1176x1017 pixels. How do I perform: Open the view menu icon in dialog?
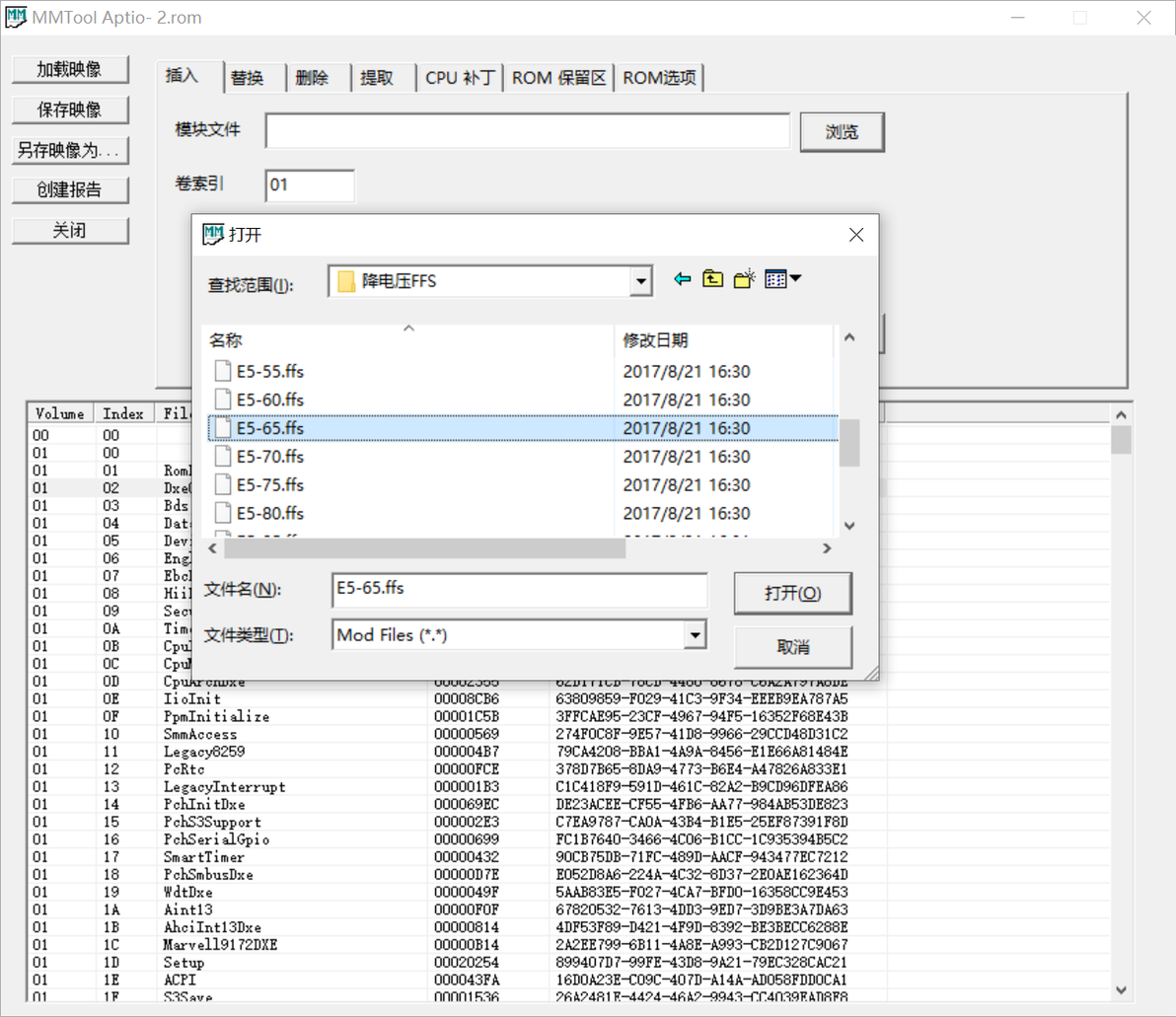pyautogui.click(x=775, y=280)
